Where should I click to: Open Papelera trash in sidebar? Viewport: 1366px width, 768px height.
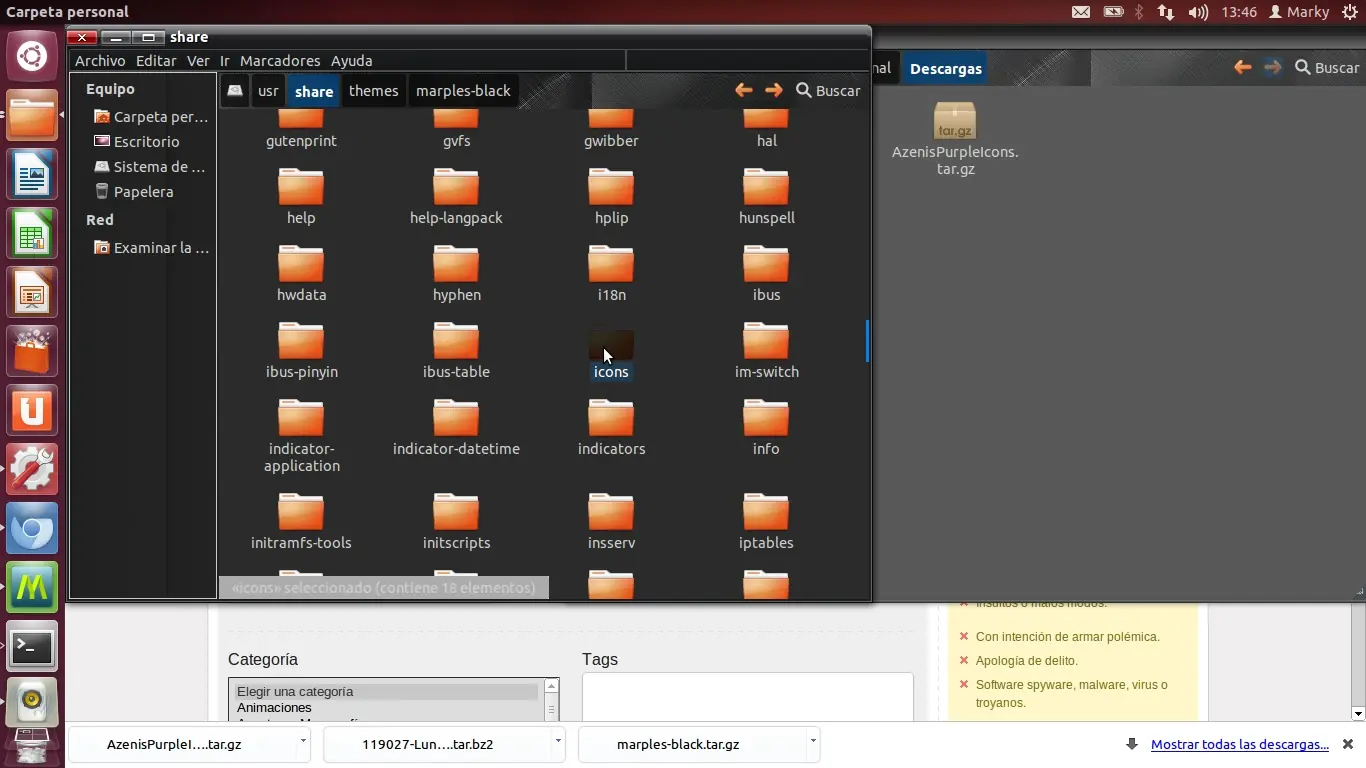pyautogui.click(x=143, y=192)
